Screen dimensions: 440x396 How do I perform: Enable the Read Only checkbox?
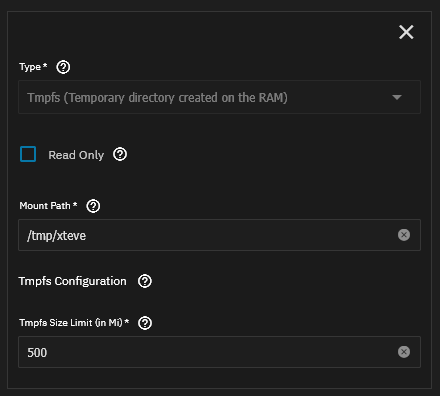[x=28, y=154]
